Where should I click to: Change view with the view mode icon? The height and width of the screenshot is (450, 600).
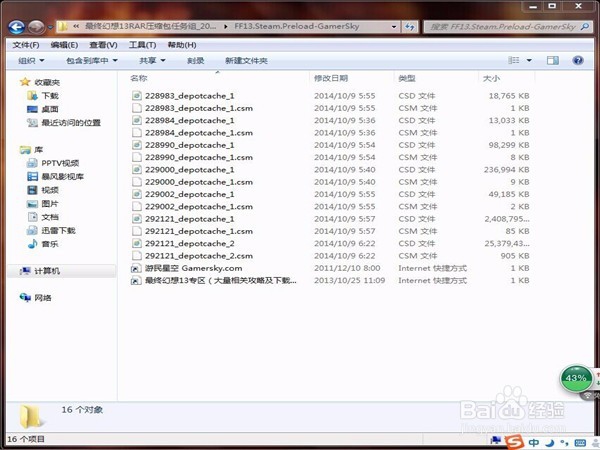tap(514, 60)
